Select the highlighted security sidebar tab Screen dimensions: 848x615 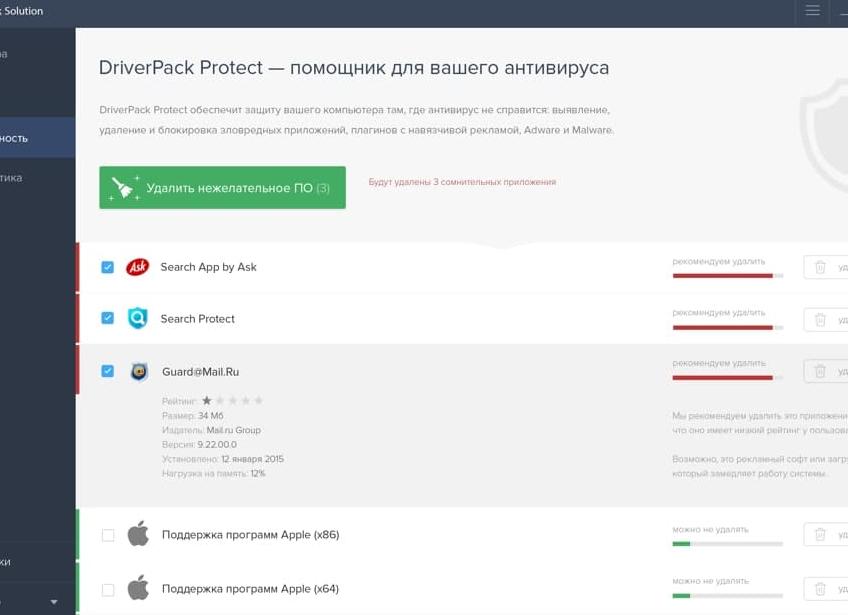[37, 137]
